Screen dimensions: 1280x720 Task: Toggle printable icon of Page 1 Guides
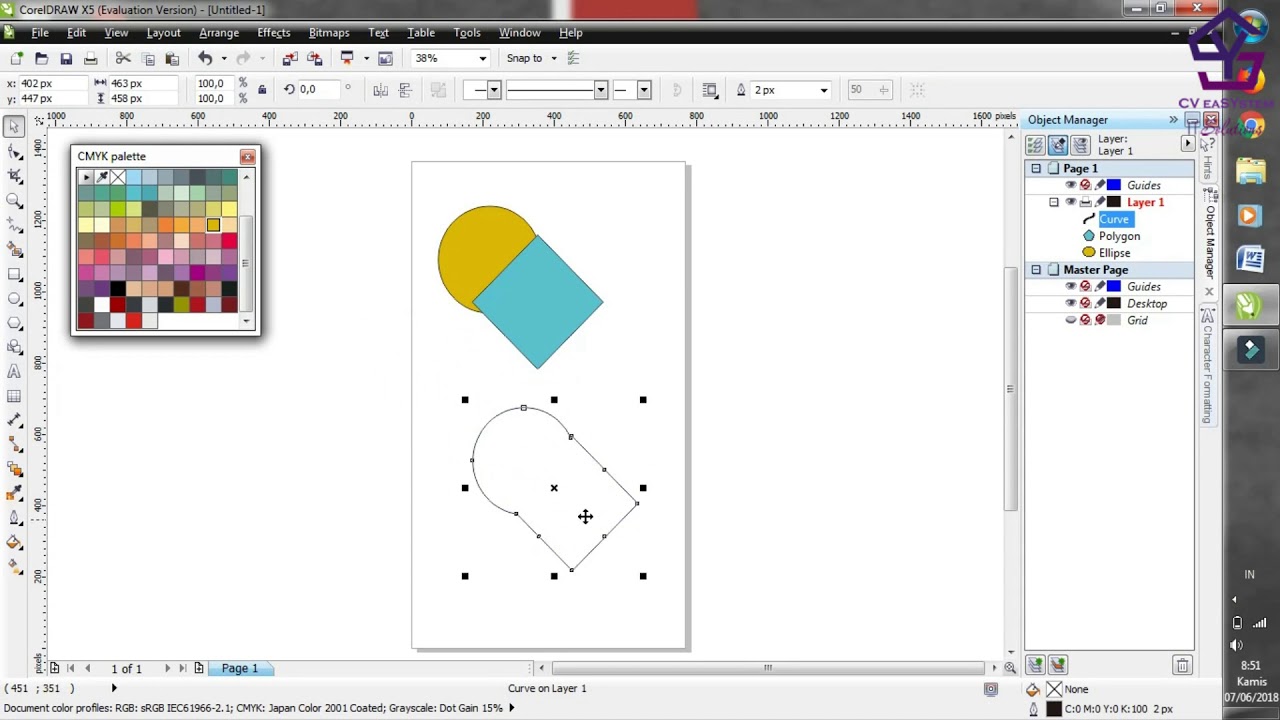tap(1085, 185)
